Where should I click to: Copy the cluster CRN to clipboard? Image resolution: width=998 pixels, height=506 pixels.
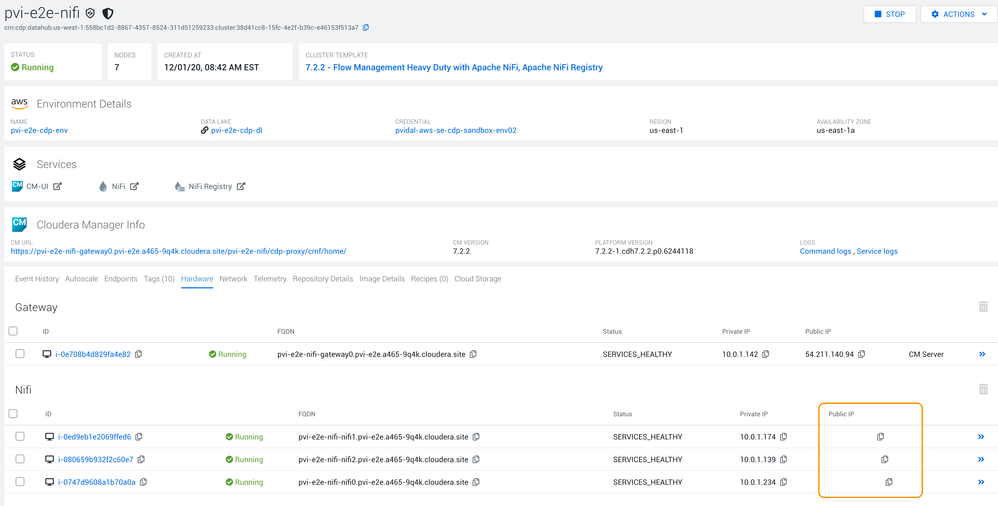366,27
